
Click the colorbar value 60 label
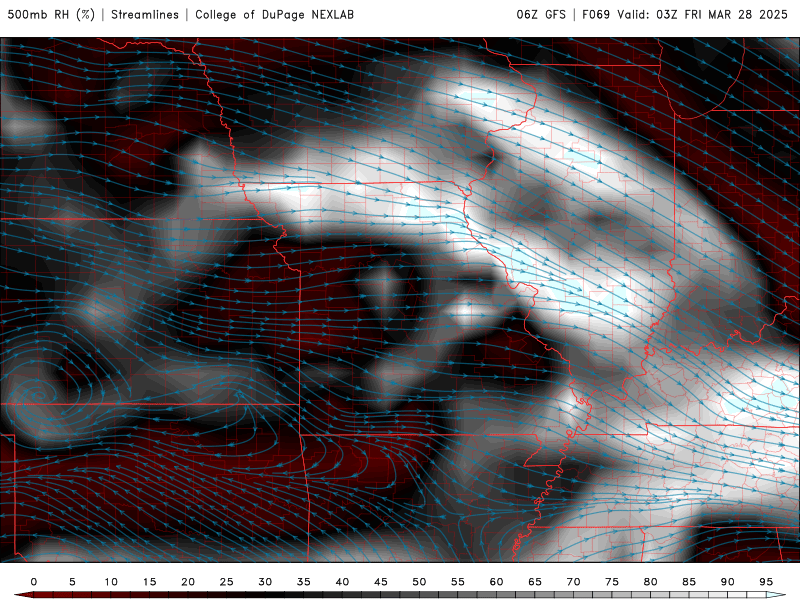(496, 582)
